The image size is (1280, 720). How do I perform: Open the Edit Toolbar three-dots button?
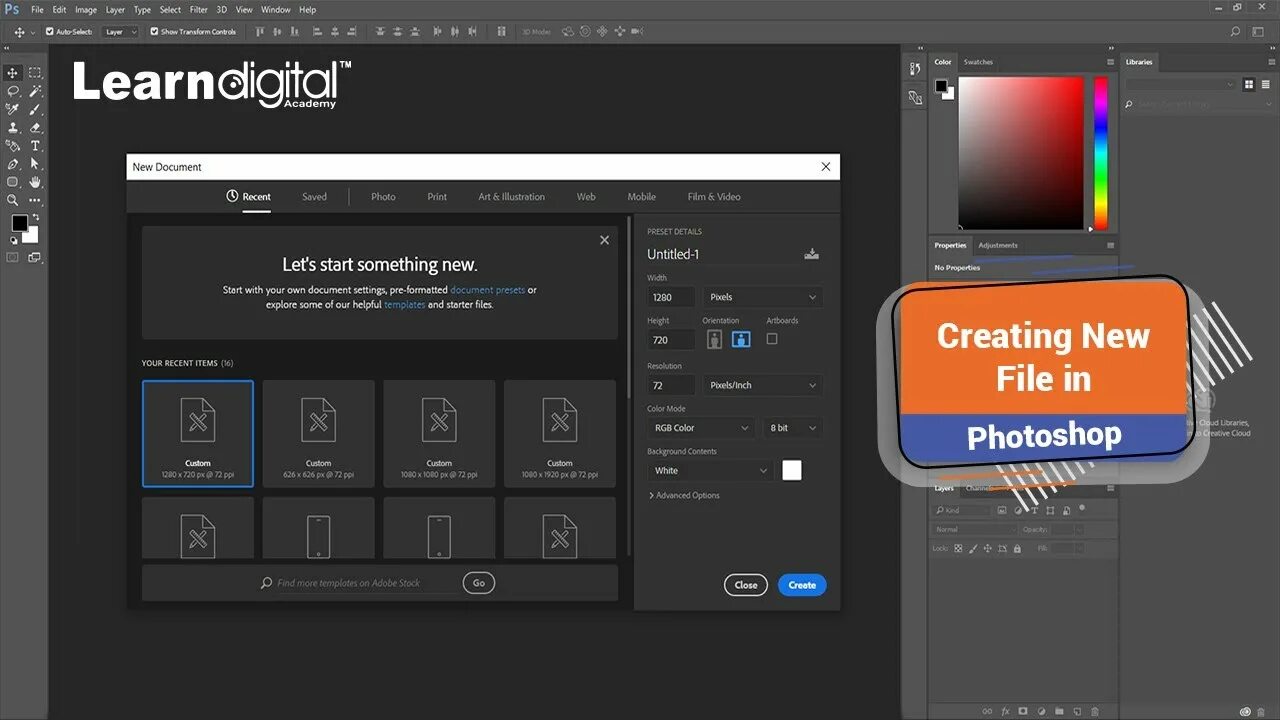click(x=35, y=200)
